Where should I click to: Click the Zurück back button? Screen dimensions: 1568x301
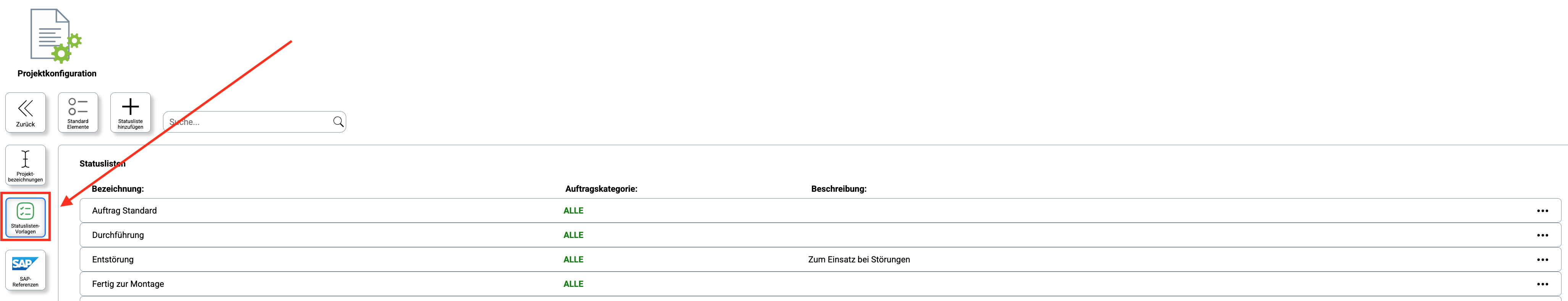(x=26, y=112)
